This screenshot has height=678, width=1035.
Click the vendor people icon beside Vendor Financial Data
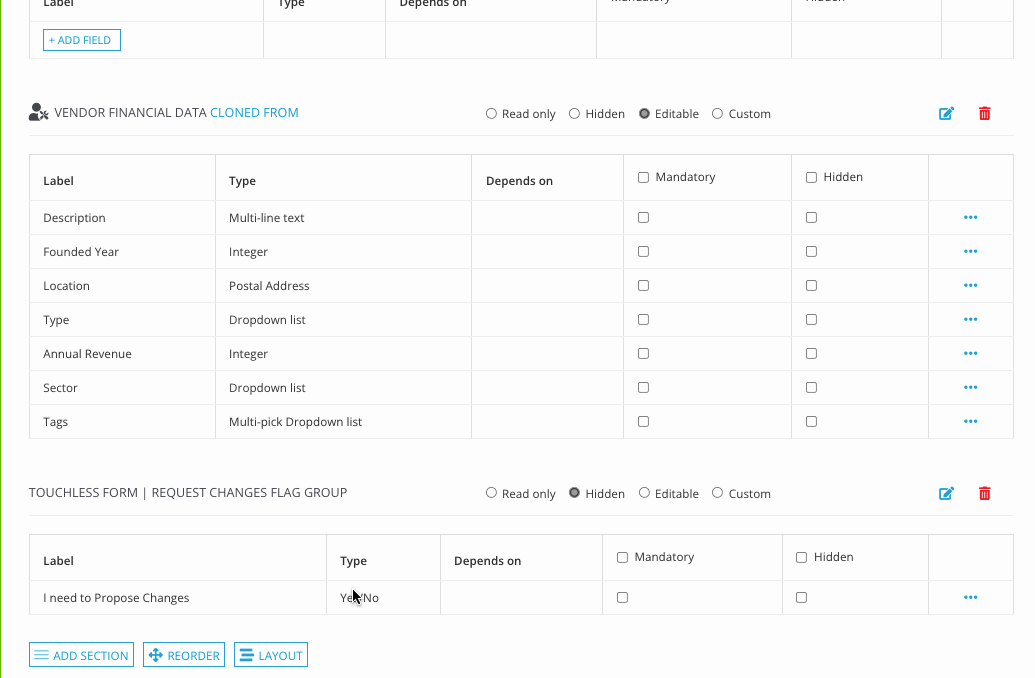click(x=38, y=113)
